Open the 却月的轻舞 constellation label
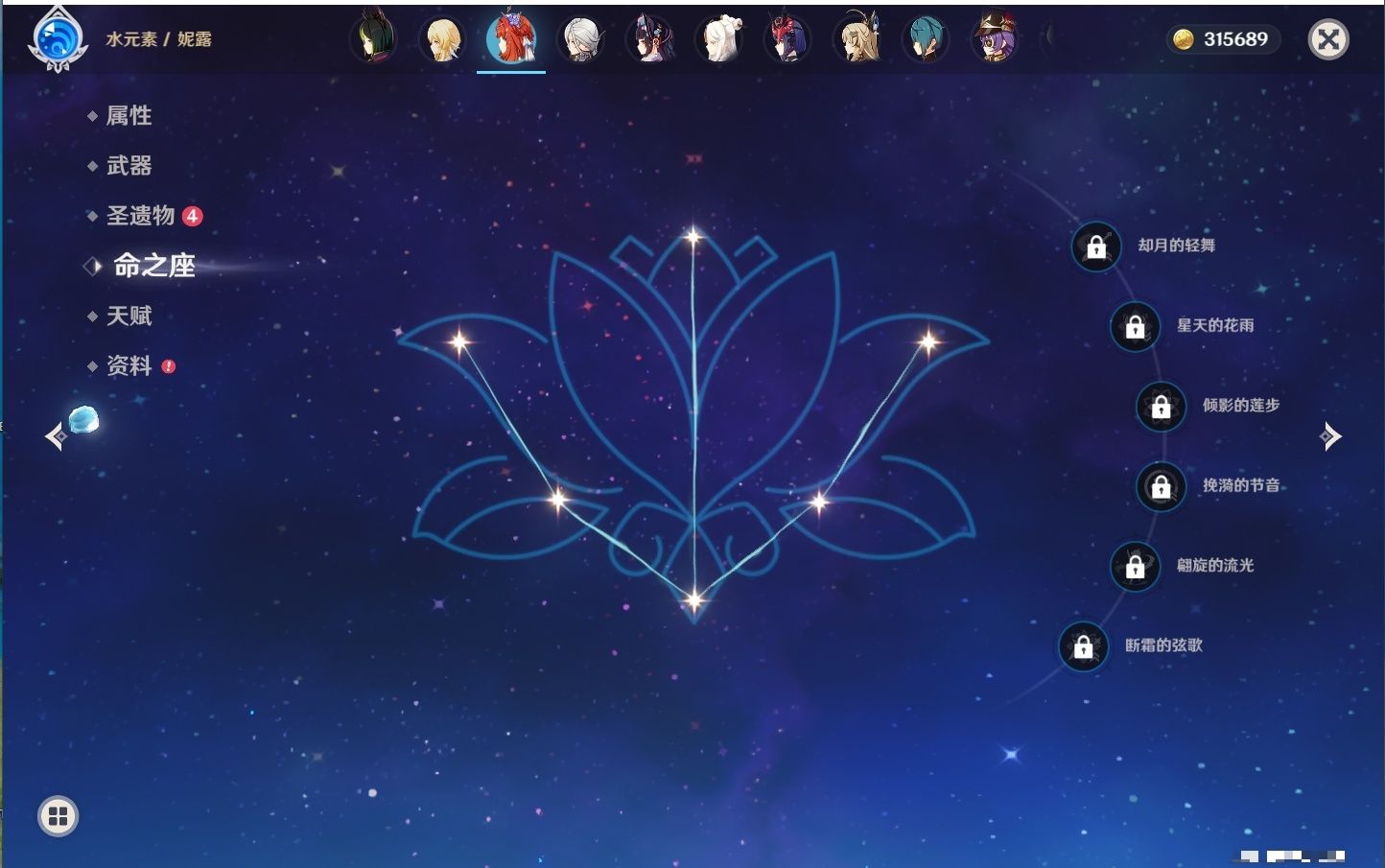 tap(1177, 246)
